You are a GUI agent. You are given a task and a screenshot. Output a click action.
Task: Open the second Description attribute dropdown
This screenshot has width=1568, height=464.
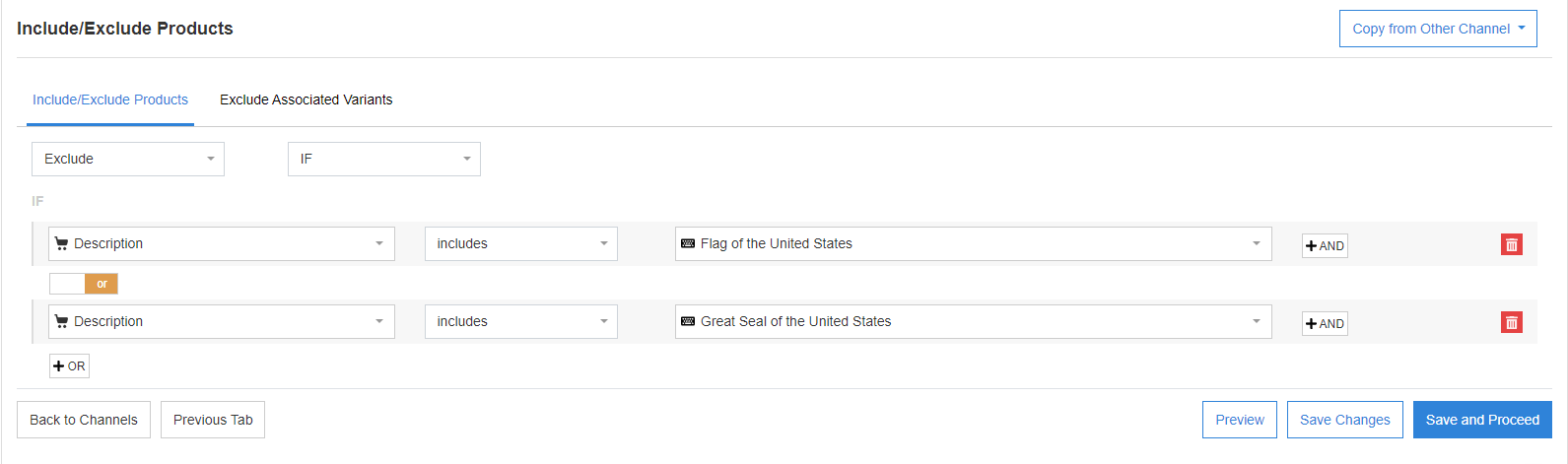(x=222, y=321)
